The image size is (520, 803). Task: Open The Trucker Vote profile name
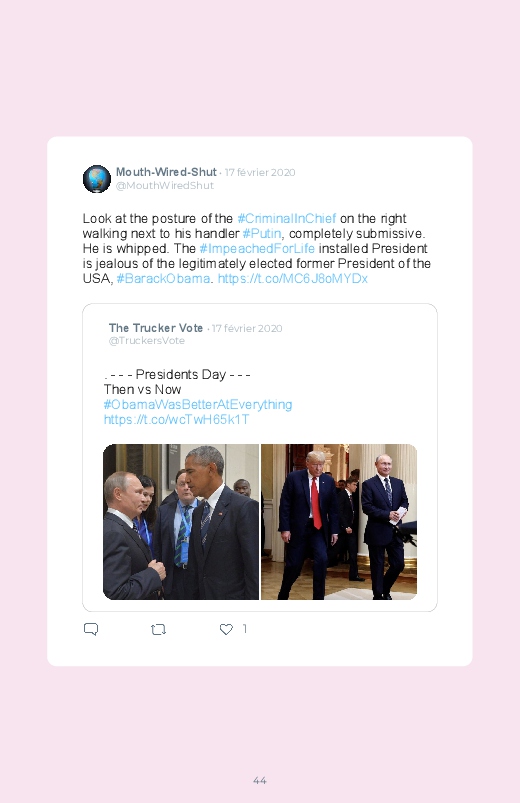click(x=156, y=328)
